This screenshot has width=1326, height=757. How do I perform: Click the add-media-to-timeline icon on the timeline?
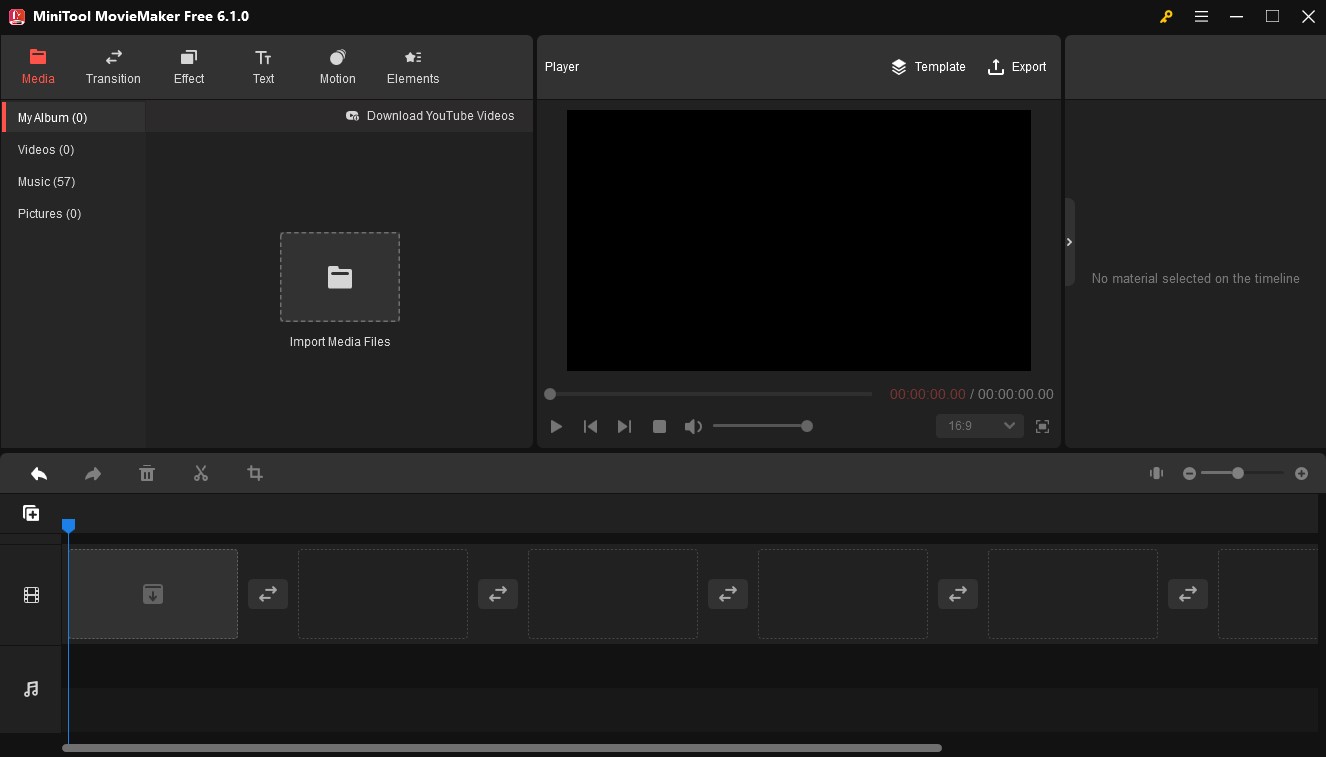(x=31, y=513)
